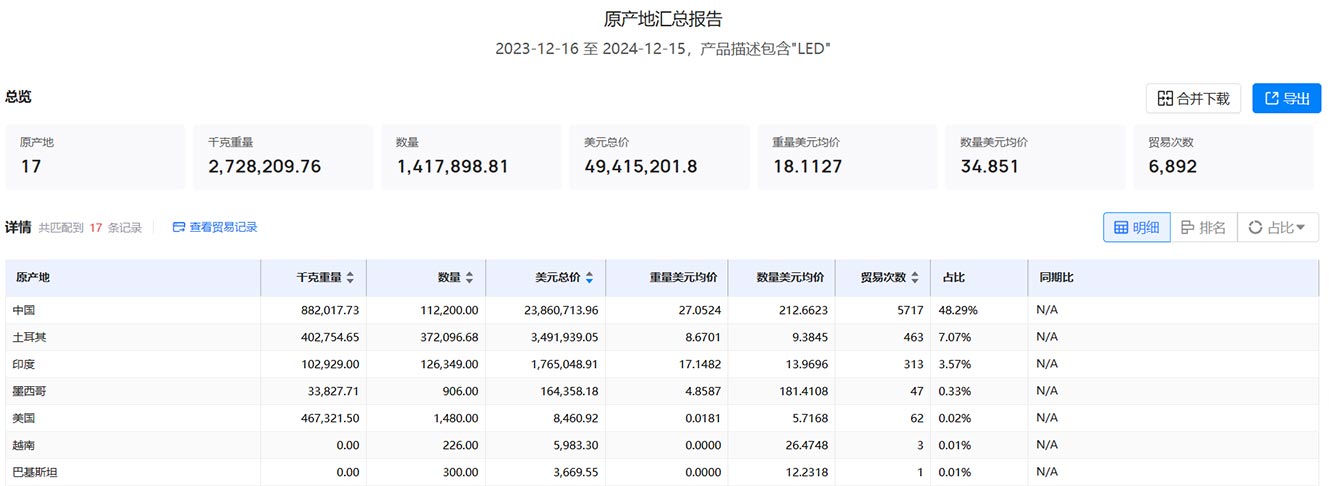This screenshot has height=486, width=1329.
Task: Select the 巴基斯坦 row origin cell
Action: coord(133,472)
